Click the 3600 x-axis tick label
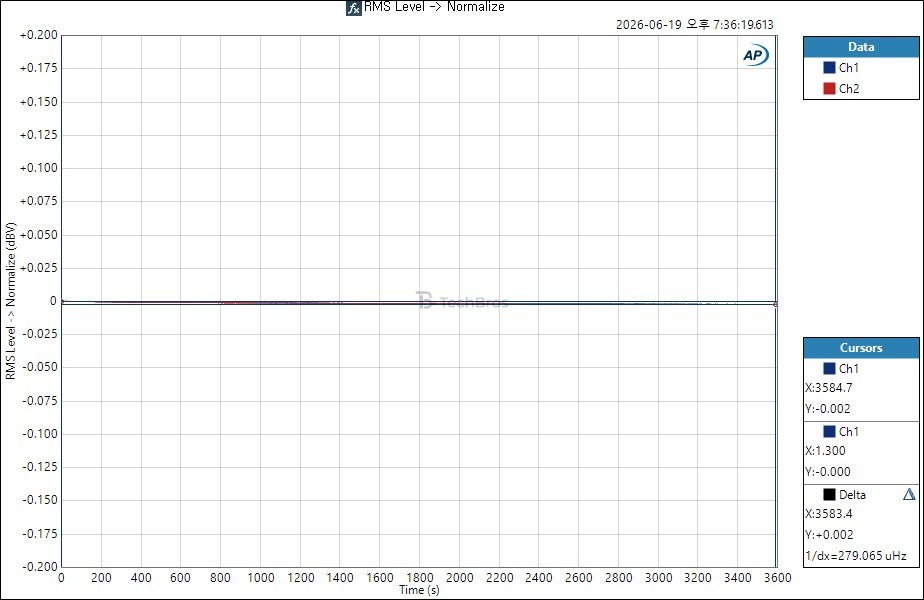 coord(777,578)
